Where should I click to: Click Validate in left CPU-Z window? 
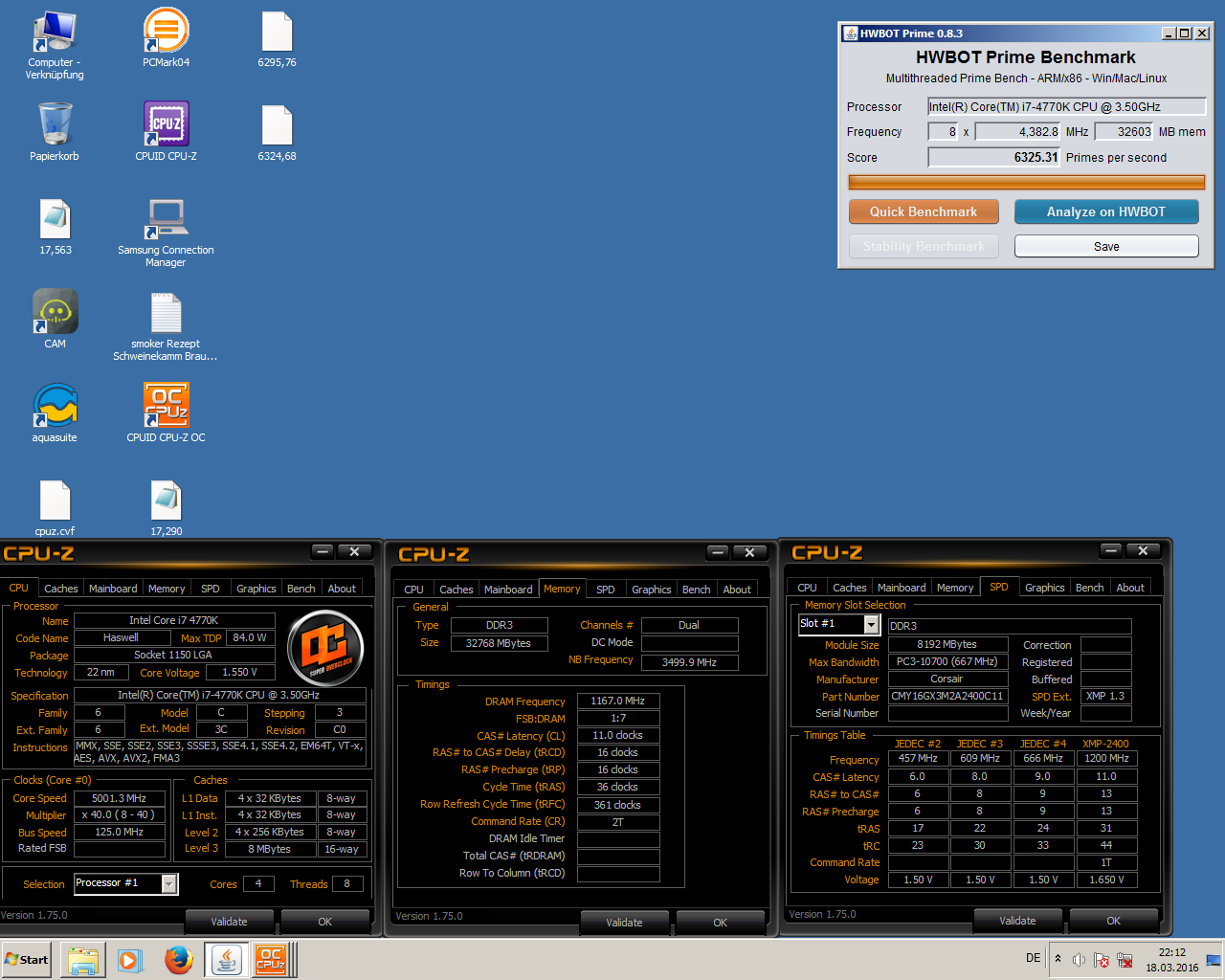point(230,922)
